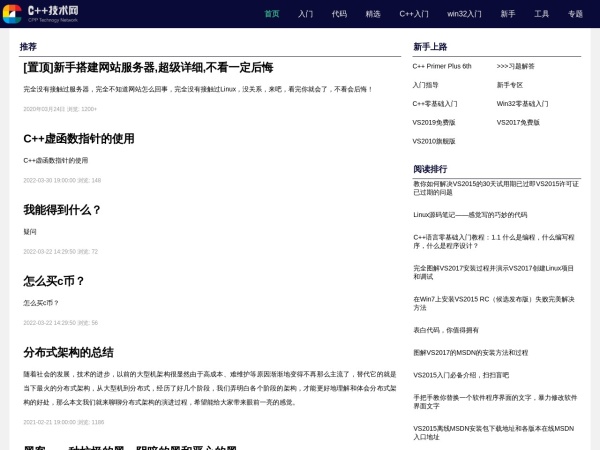Image resolution: width=600 pixels, height=450 pixels.
Task: Open the 手把手教你替换软件界面文字 article
Action: coord(495,402)
